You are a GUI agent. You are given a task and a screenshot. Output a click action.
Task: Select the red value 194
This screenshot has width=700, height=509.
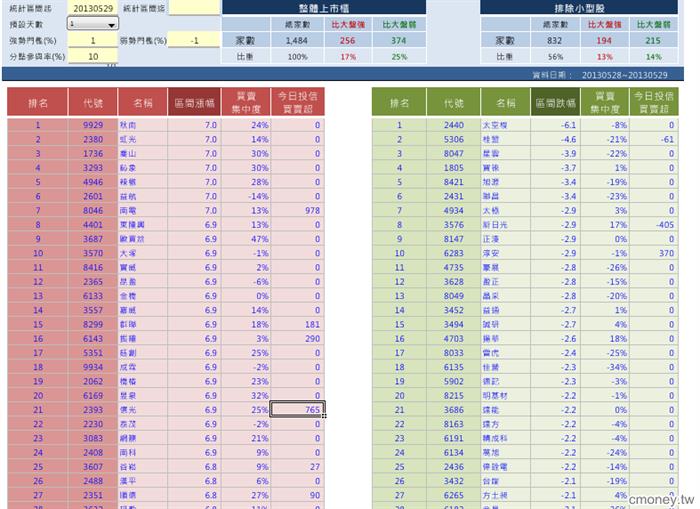click(x=604, y=40)
